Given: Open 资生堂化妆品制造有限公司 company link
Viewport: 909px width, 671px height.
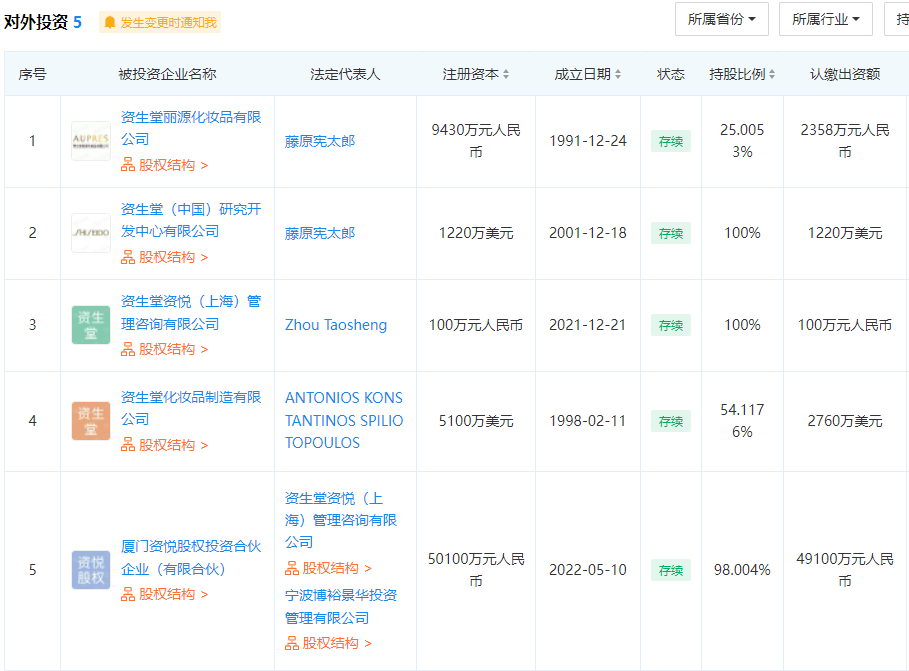Looking at the screenshot, I should [191, 408].
